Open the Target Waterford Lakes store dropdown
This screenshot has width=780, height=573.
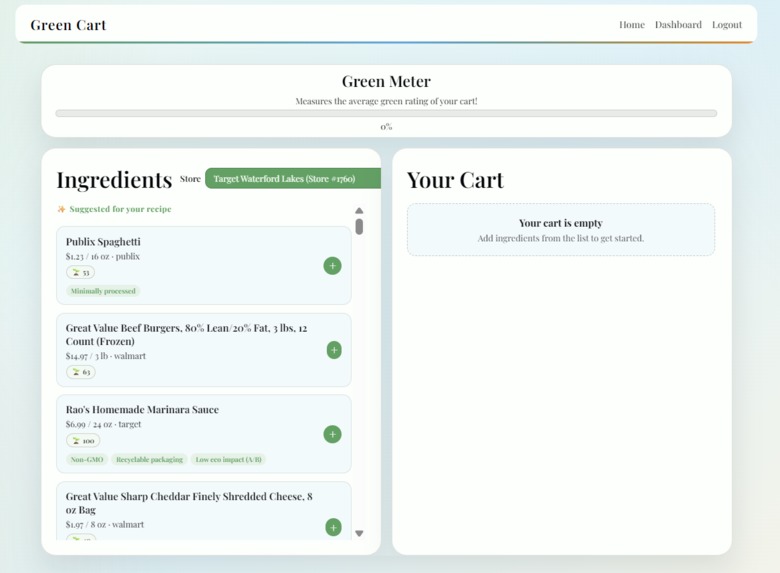tap(292, 179)
